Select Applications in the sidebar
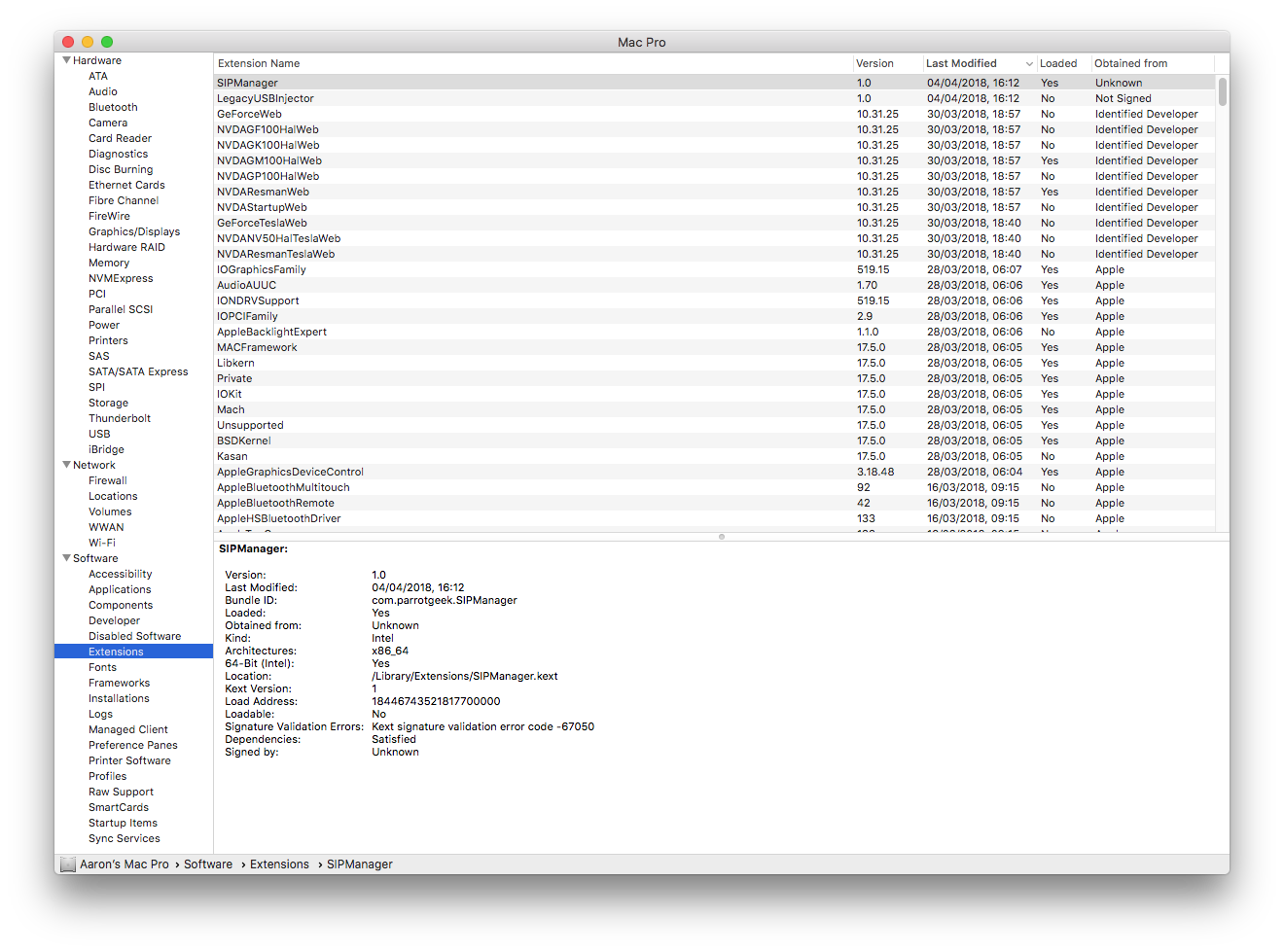The image size is (1284, 952). [120, 589]
